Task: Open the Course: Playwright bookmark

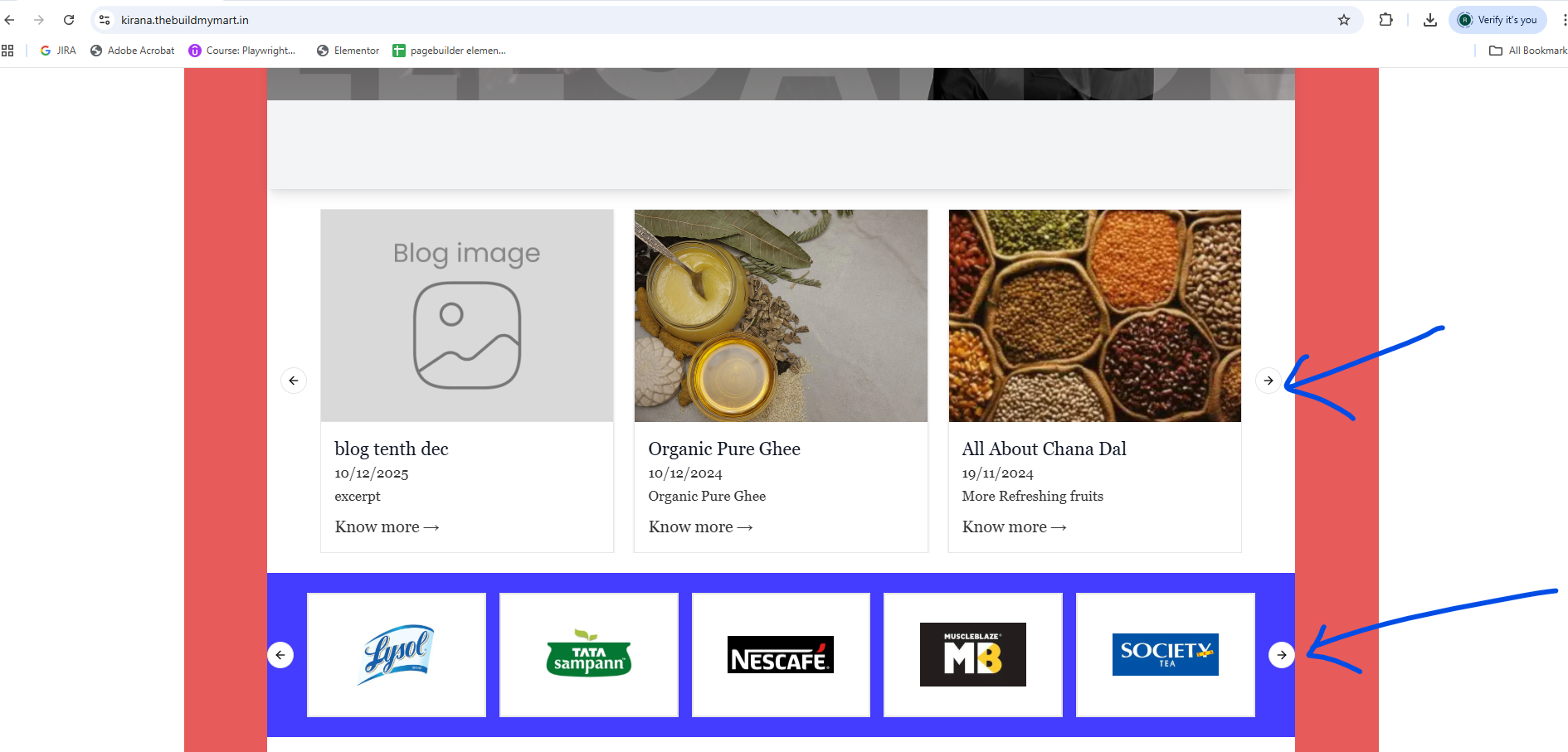Action: (x=242, y=51)
